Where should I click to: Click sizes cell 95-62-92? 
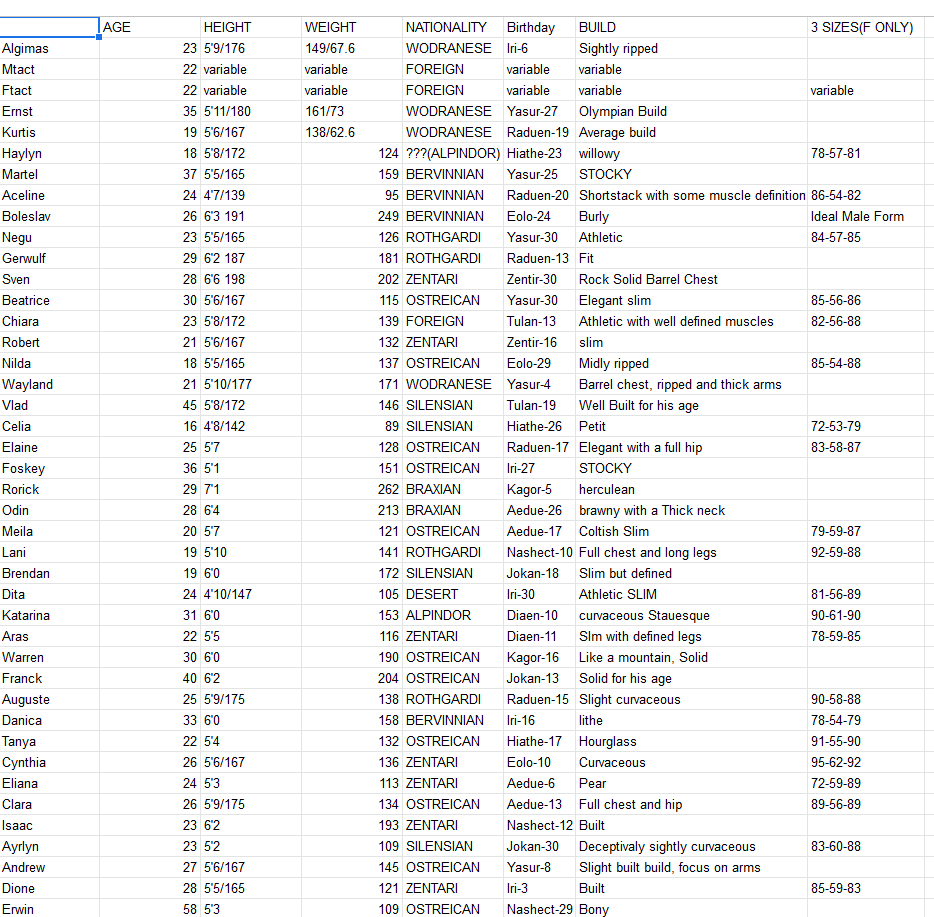(865, 762)
